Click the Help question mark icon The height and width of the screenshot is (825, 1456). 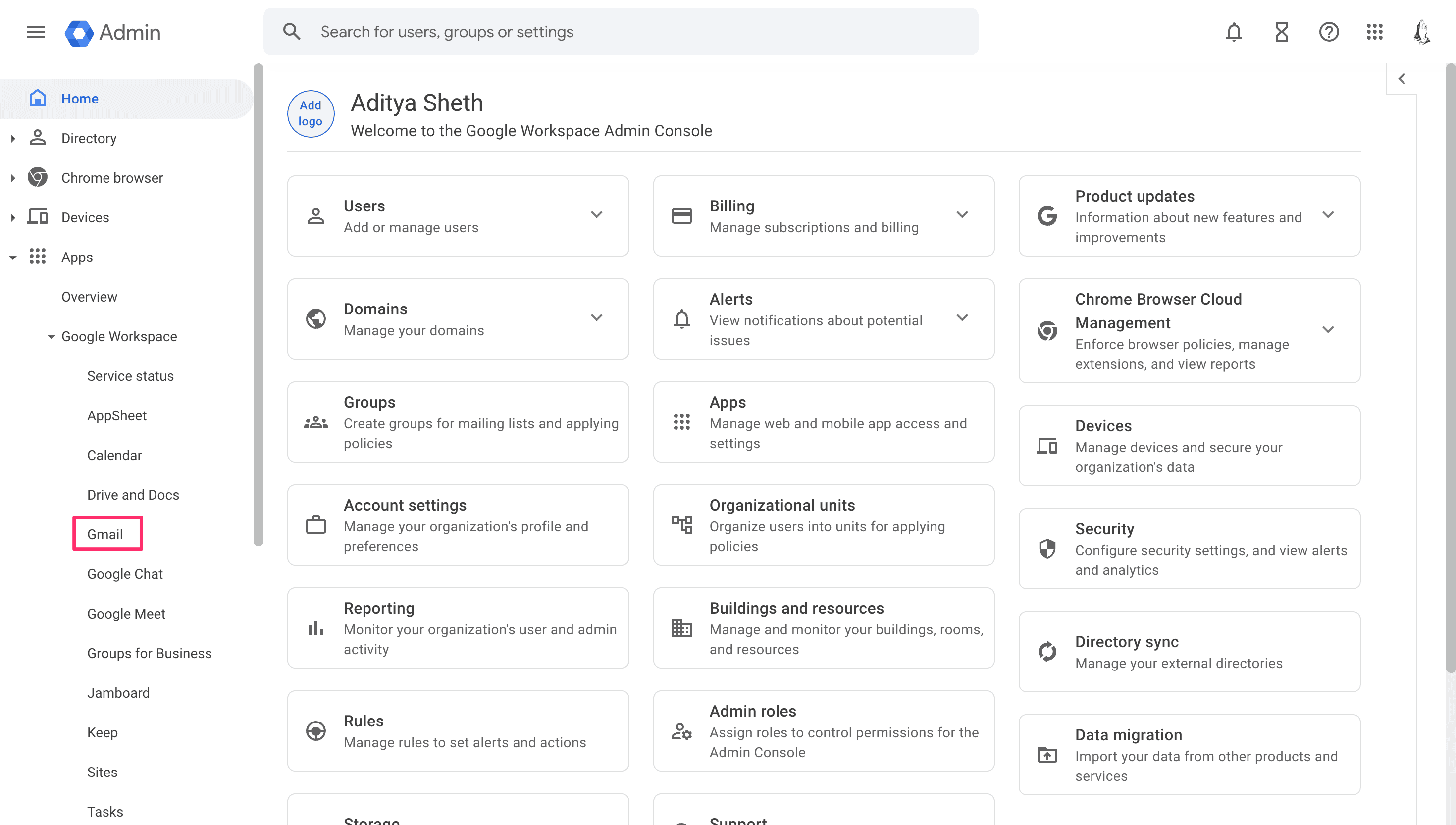(x=1328, y=32)
